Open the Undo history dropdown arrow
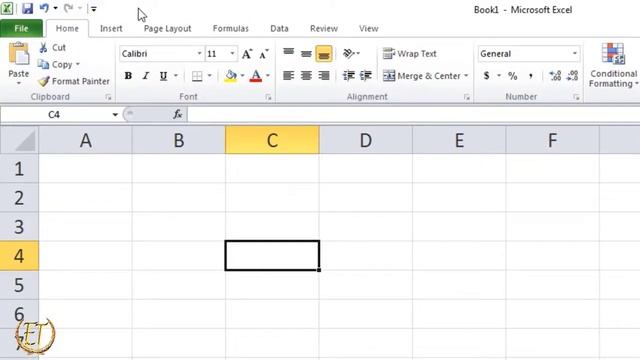Image resolution: width=640 pixels, height=360 pixels. 56,8
